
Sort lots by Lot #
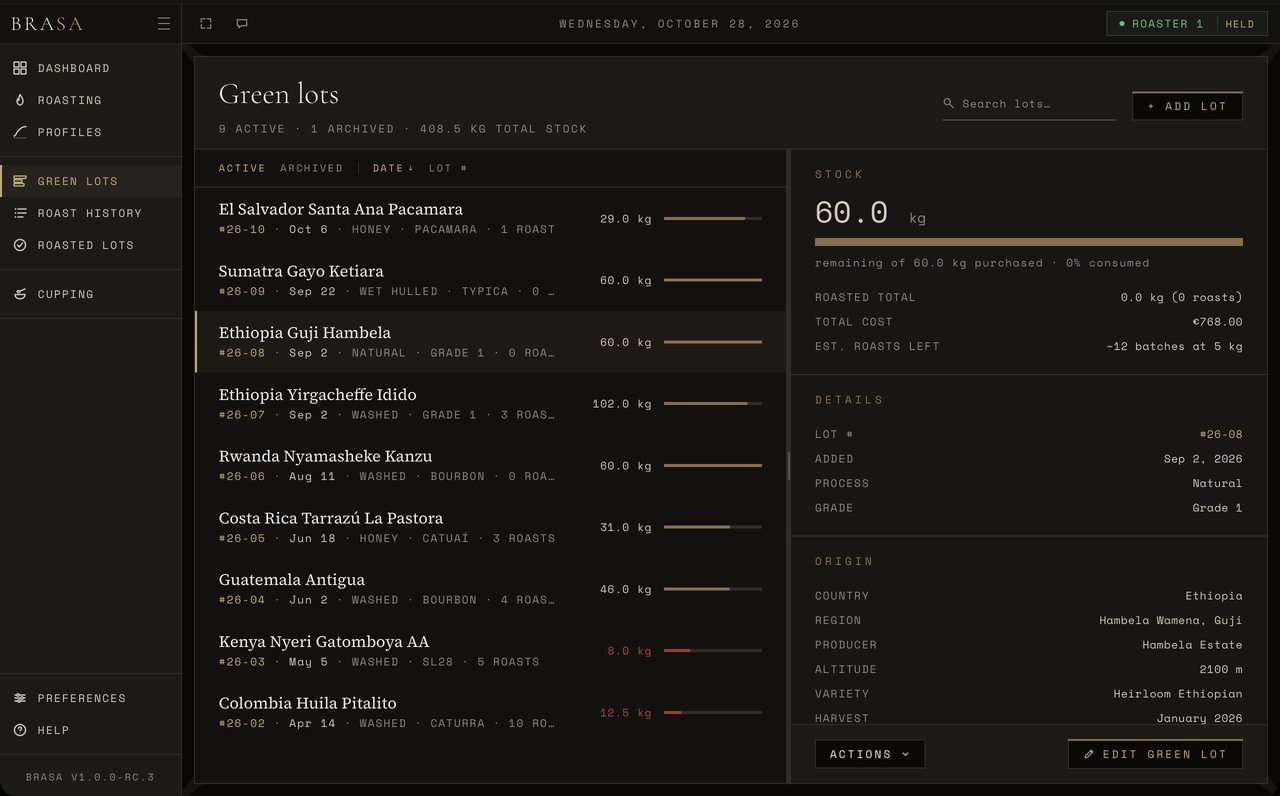point(448,168)
